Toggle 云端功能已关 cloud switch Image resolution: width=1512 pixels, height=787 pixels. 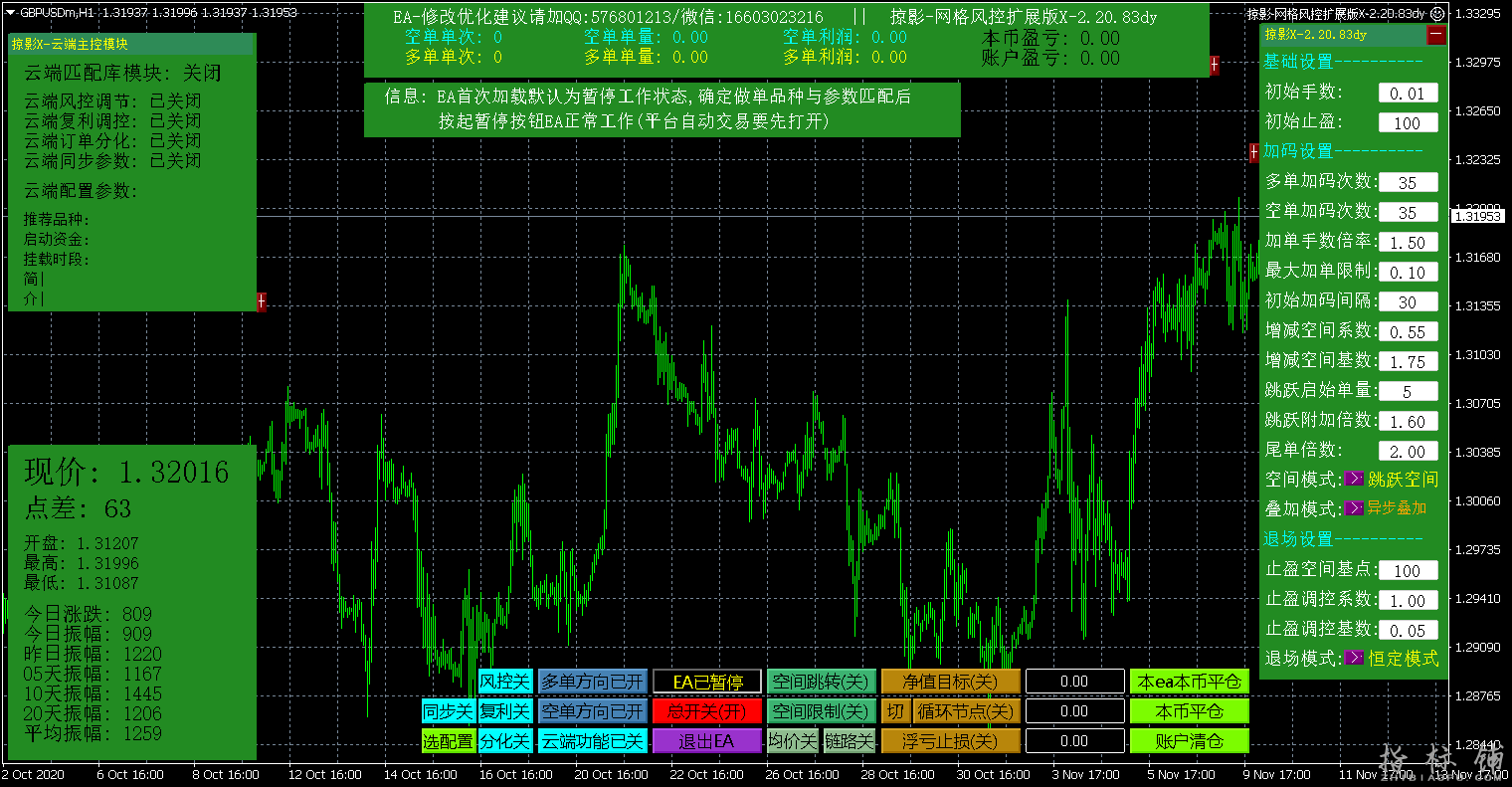point(593,741)
